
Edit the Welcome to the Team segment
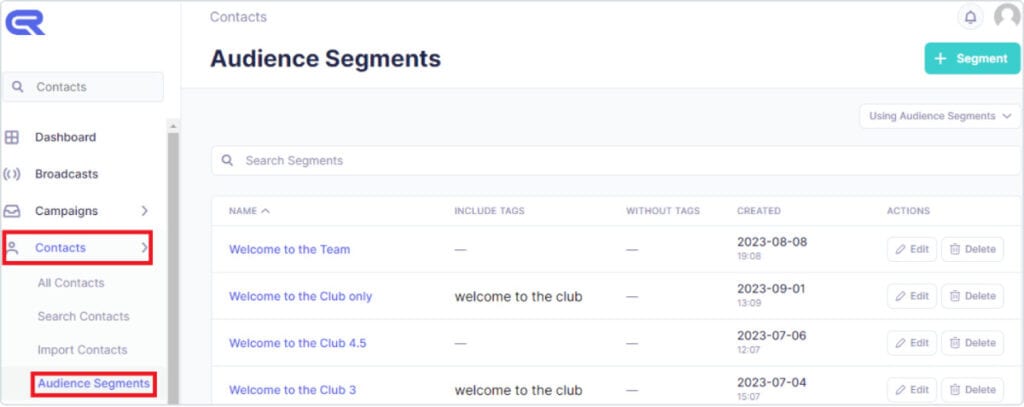pos(912,250)
